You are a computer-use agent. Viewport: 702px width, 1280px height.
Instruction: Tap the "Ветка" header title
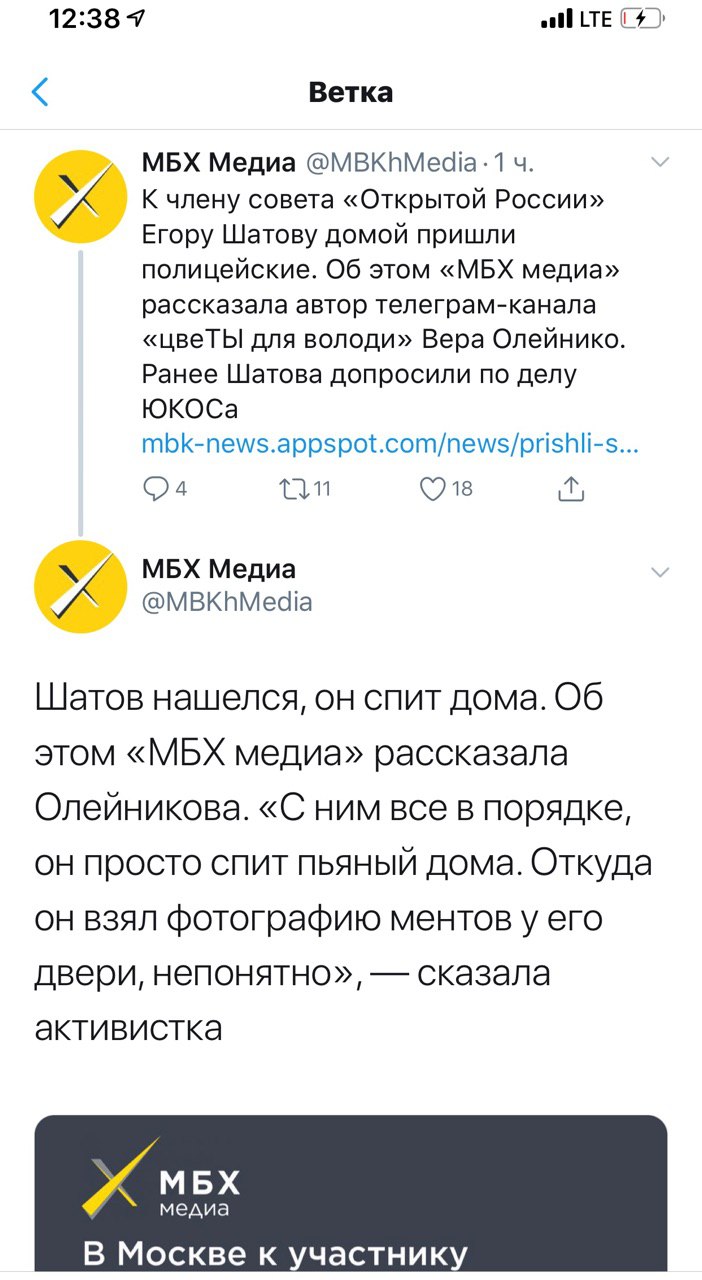351,93
